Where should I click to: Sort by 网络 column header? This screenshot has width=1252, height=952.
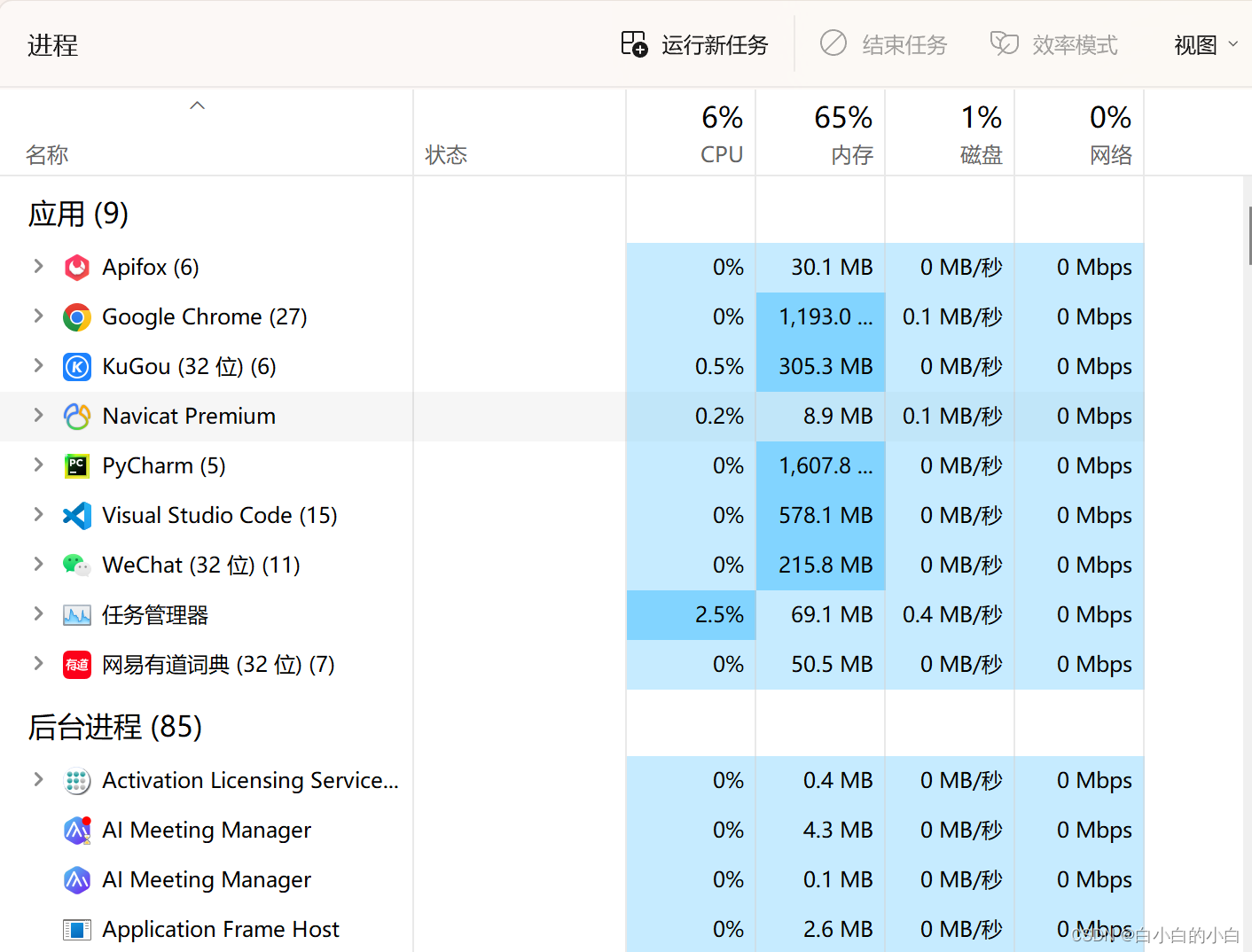pos(1079,132)
